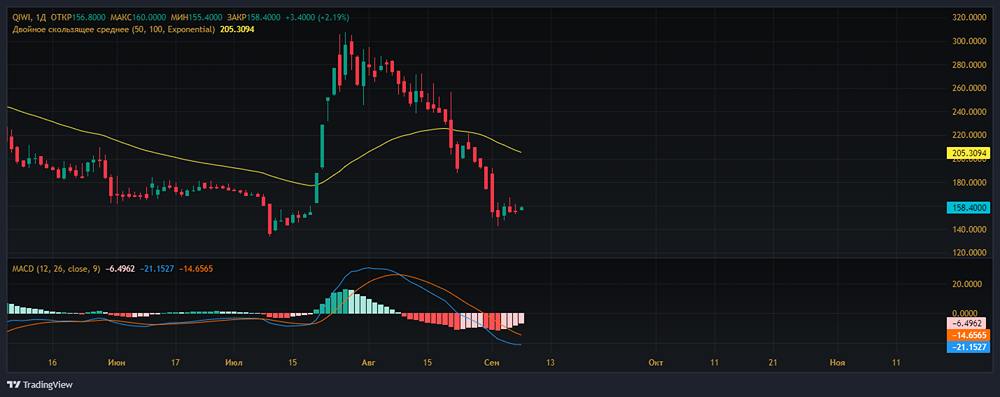Click the Июн time axis label

click(117, 363)
